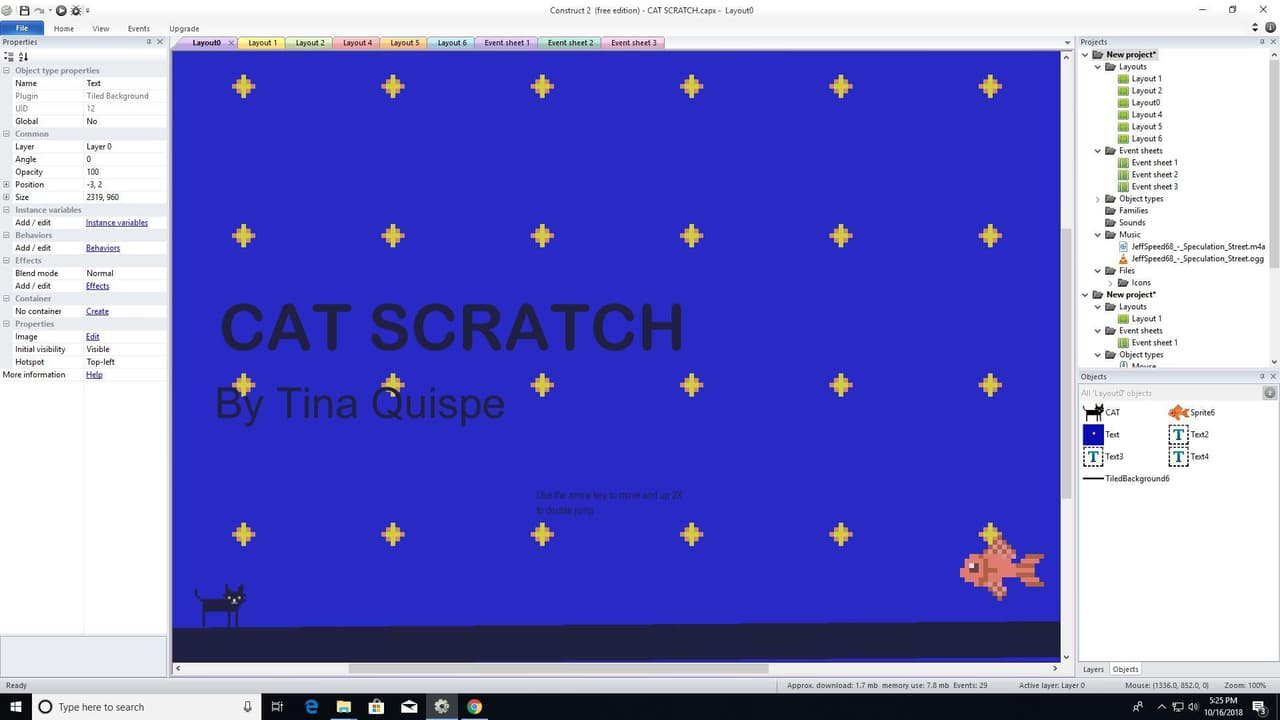Select the Text2 object
This screenshot has height=720, width=1280.
(1189, 434)
